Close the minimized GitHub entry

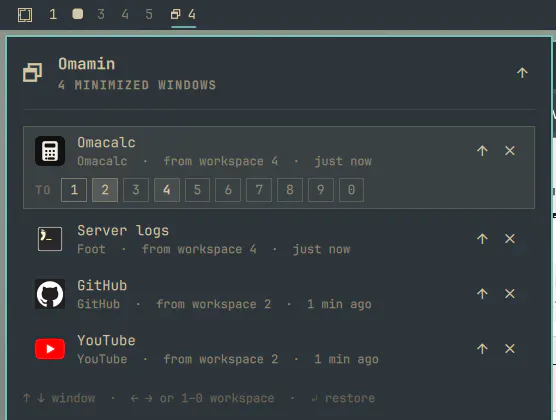point(510,294)
